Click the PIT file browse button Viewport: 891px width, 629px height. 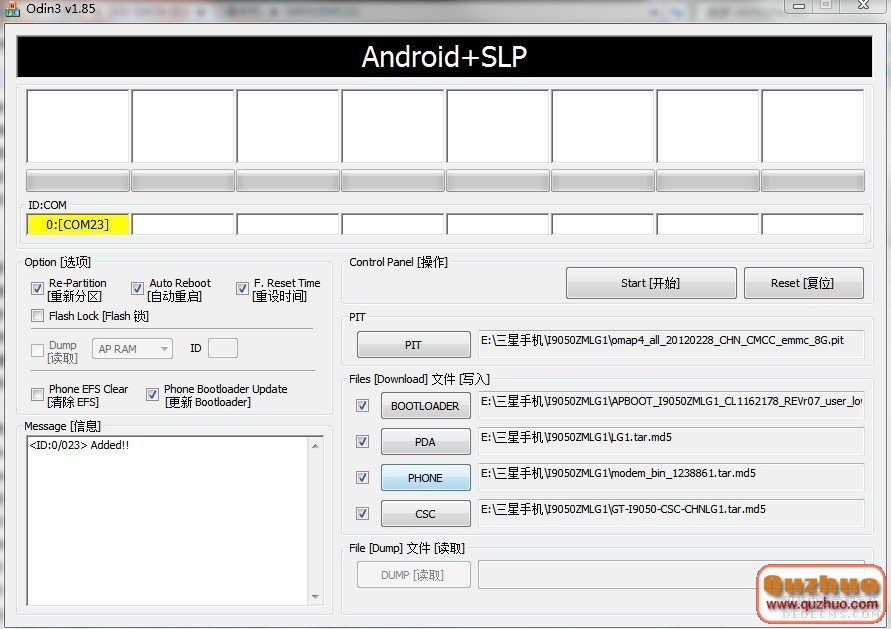click(414, 345)
